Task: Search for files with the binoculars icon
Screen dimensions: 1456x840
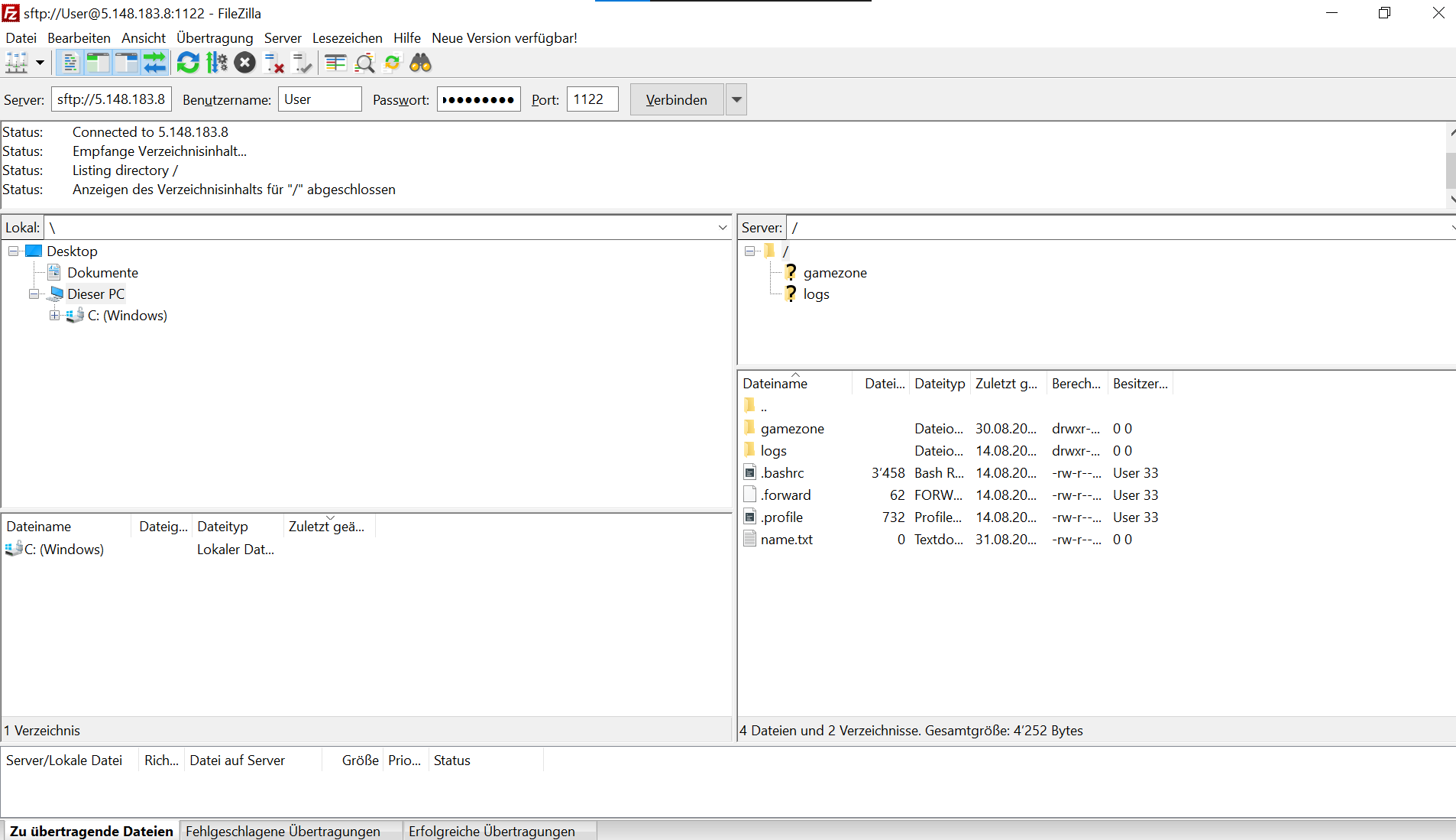Action: tap(421, 63)
